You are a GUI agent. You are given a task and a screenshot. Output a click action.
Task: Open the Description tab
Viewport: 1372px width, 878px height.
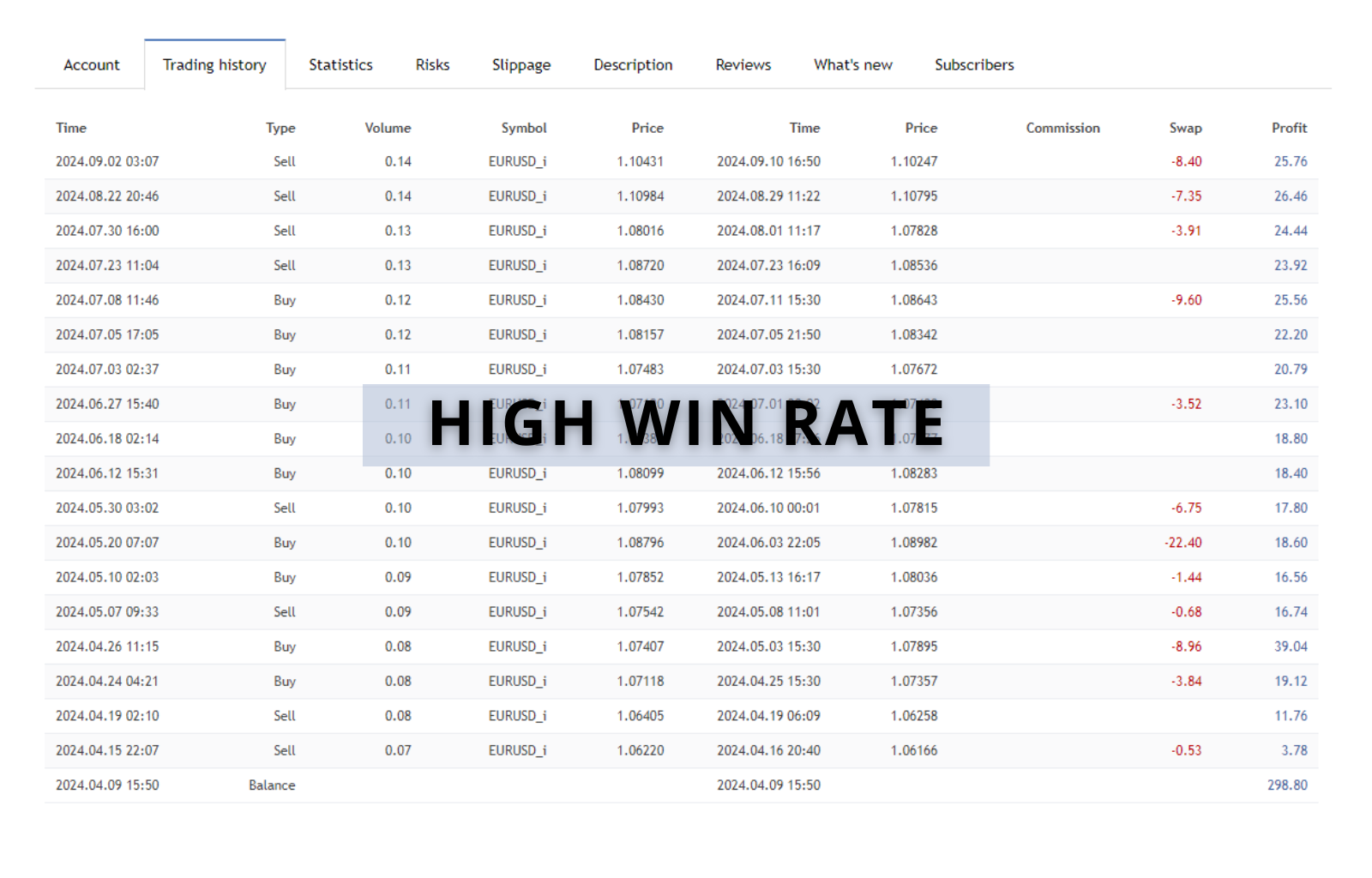click(632, 64)
